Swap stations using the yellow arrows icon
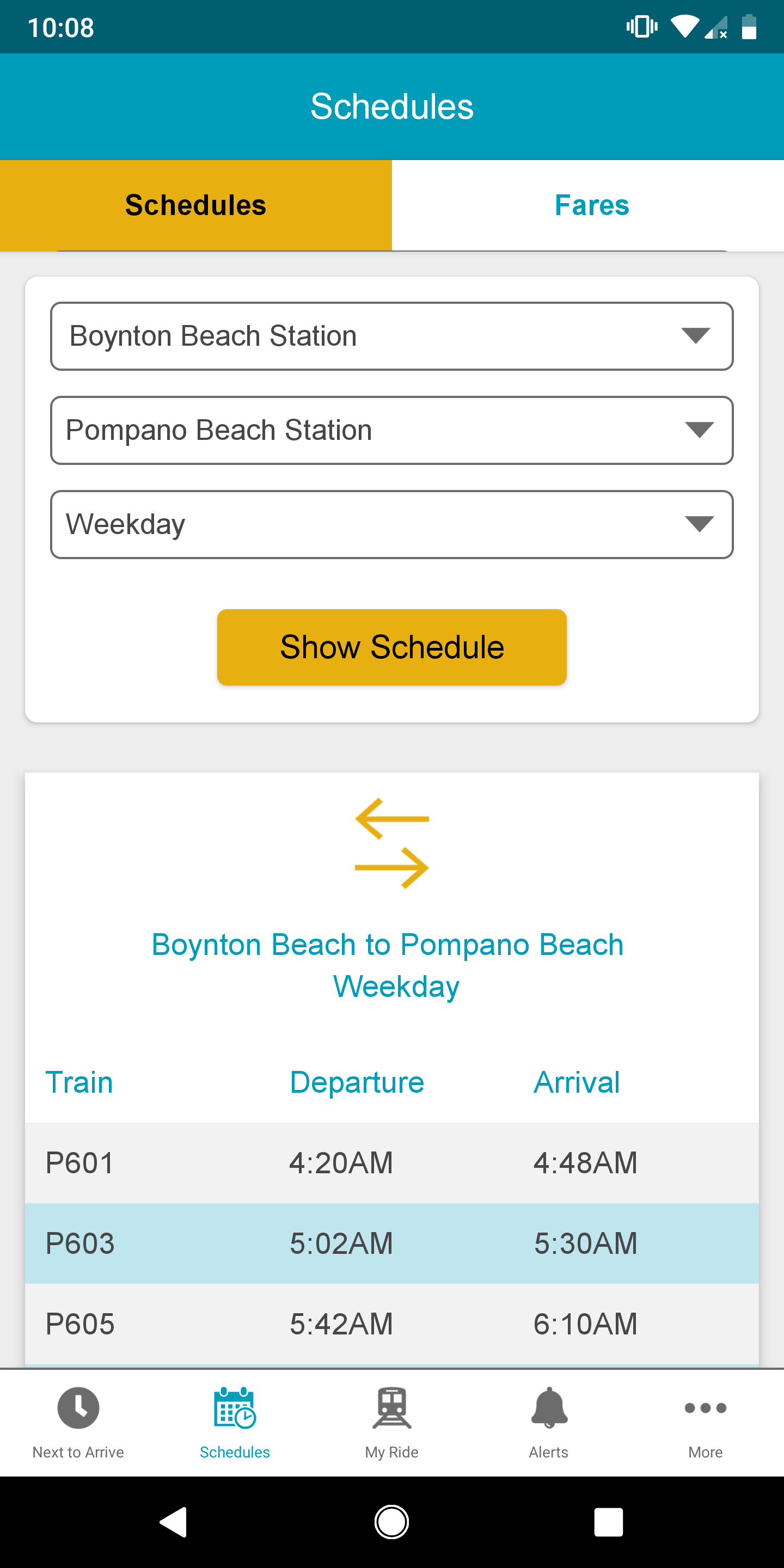The height and width of the screenshot is (1568, 784). pyautogui.click(x=392, y=844)
